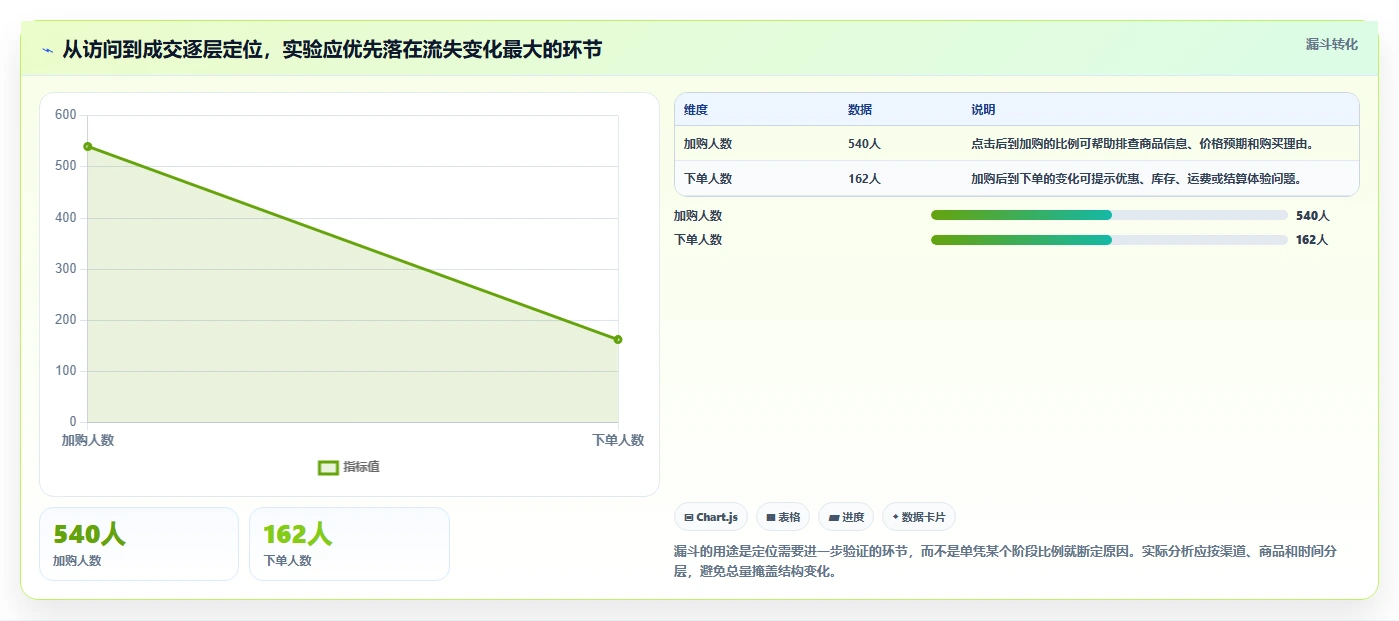Click the 下单人数 data point on chart
1399x621 pixels.
coord(618,340)
